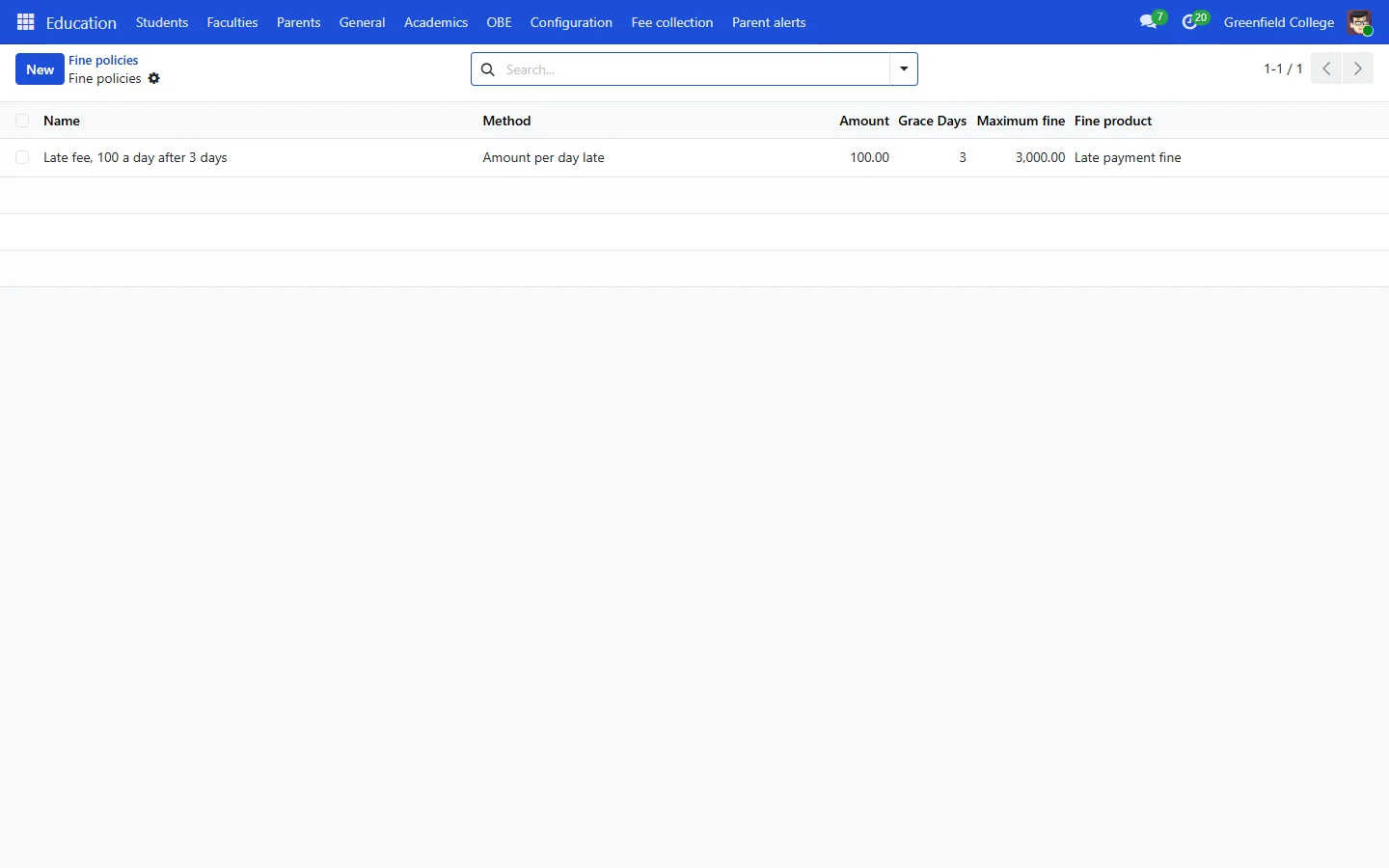Viewport: 1389px width, 868px height.
Task: Focus the Search input field
Action: tap(694, 69)
